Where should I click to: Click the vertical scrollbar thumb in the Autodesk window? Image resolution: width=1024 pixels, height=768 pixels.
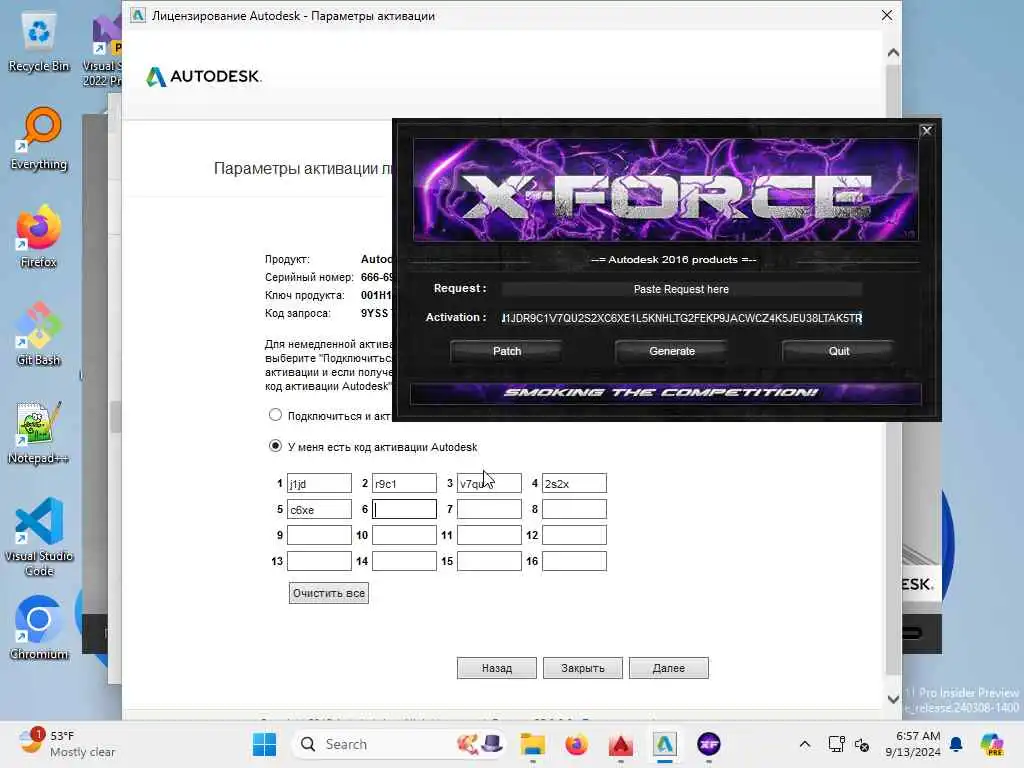coord(893,369)
